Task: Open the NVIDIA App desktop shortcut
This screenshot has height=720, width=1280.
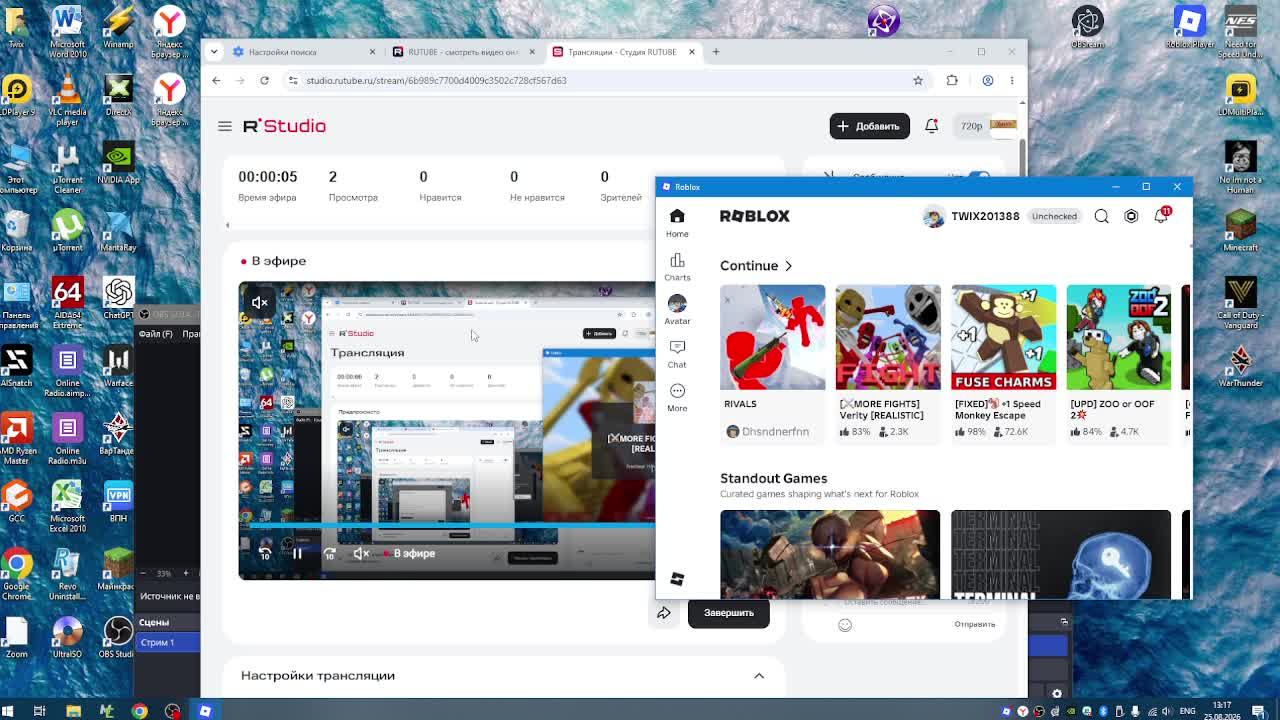Action: 118,164
